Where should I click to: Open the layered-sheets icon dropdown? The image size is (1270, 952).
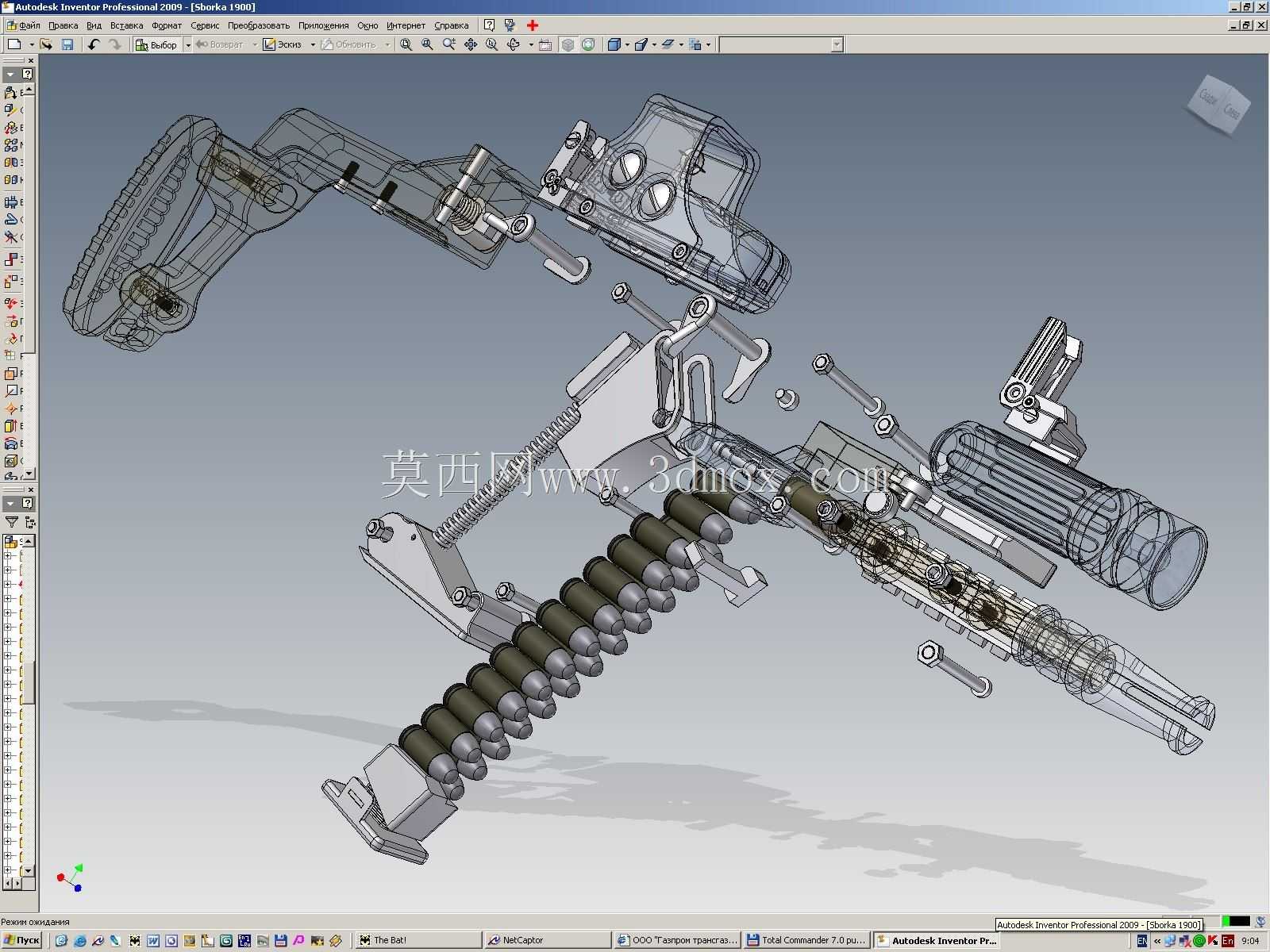tap(681, 44)
